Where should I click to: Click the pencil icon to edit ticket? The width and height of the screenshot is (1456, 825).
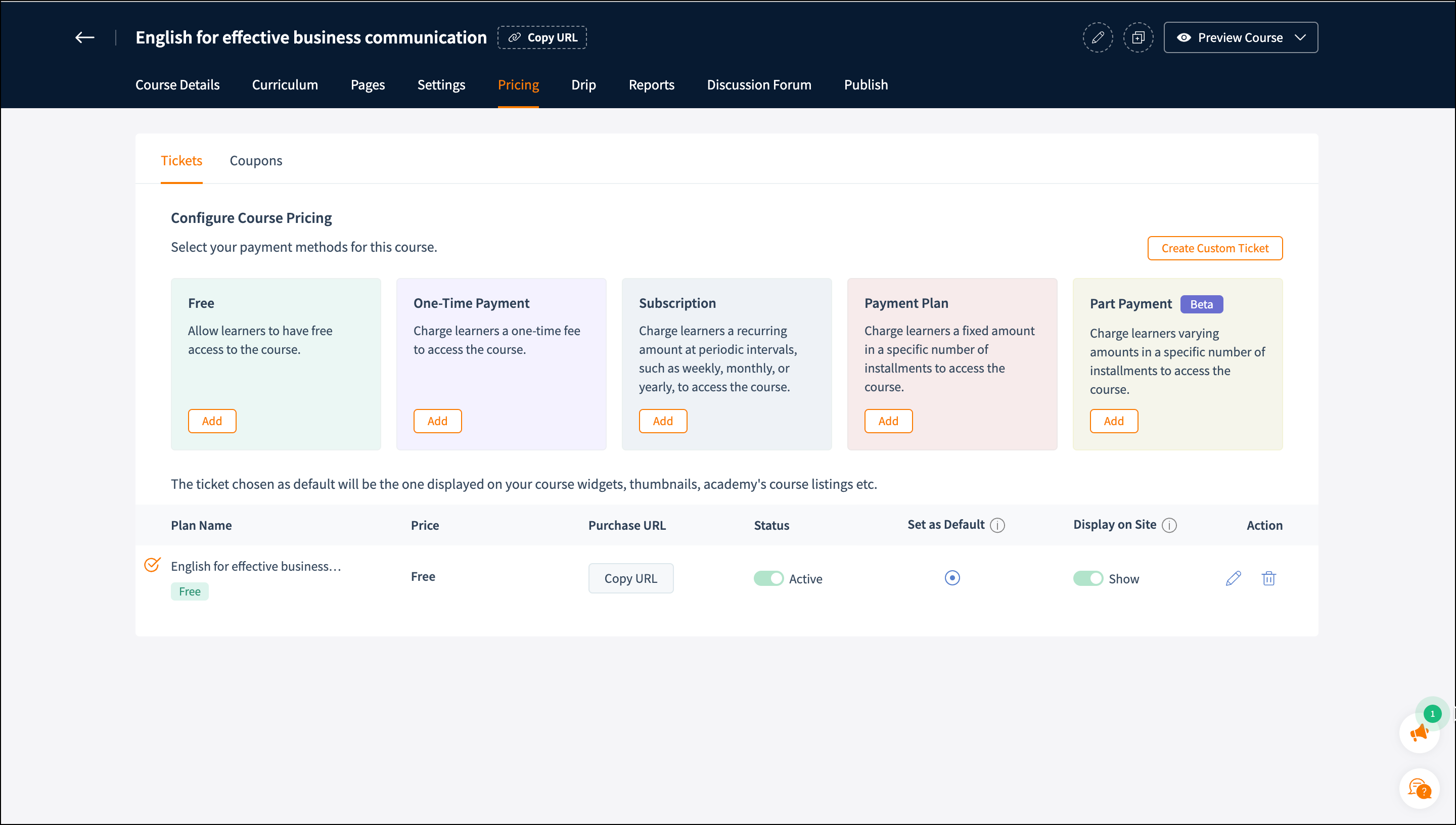[x=1234, y=578]
